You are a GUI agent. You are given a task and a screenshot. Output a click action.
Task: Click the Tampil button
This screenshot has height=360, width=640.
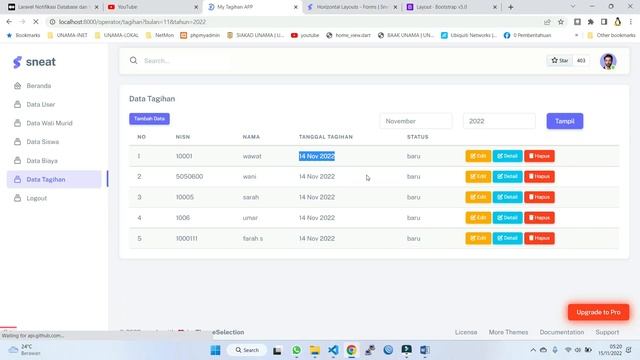coord(565,121)
